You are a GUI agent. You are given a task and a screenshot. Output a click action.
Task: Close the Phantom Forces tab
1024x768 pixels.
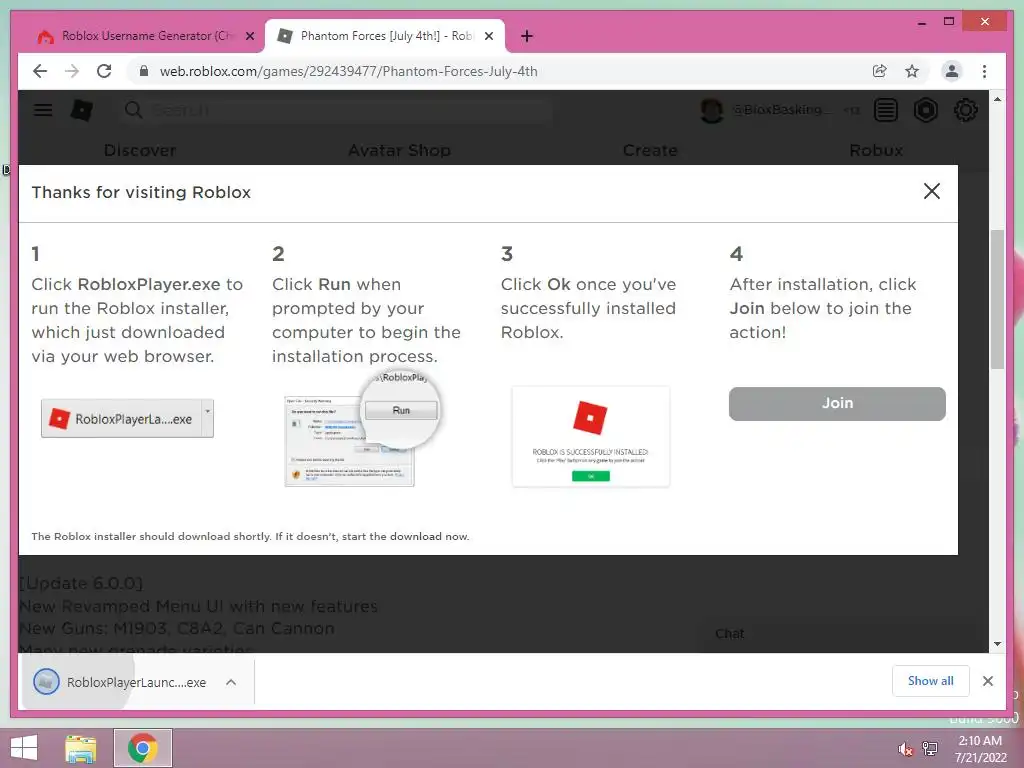tap(488, 36)
